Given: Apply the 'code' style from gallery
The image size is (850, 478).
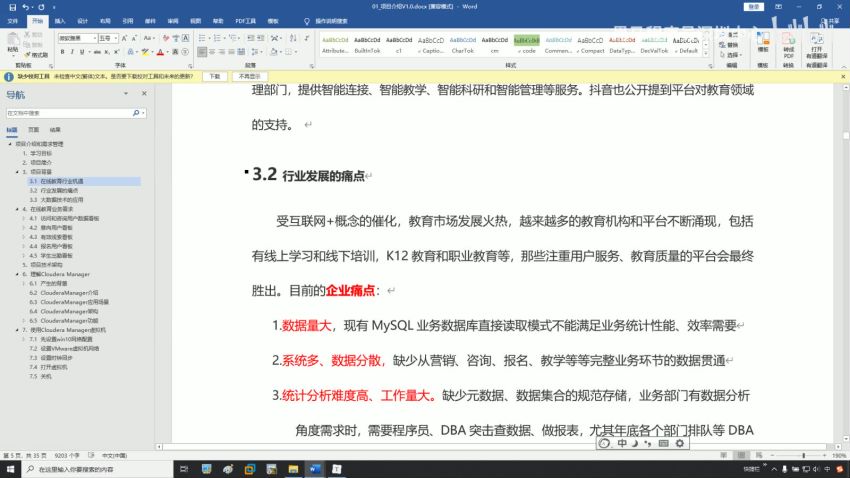Looking at the screenshot, I should pyautogui.click(x=526, y=44).
